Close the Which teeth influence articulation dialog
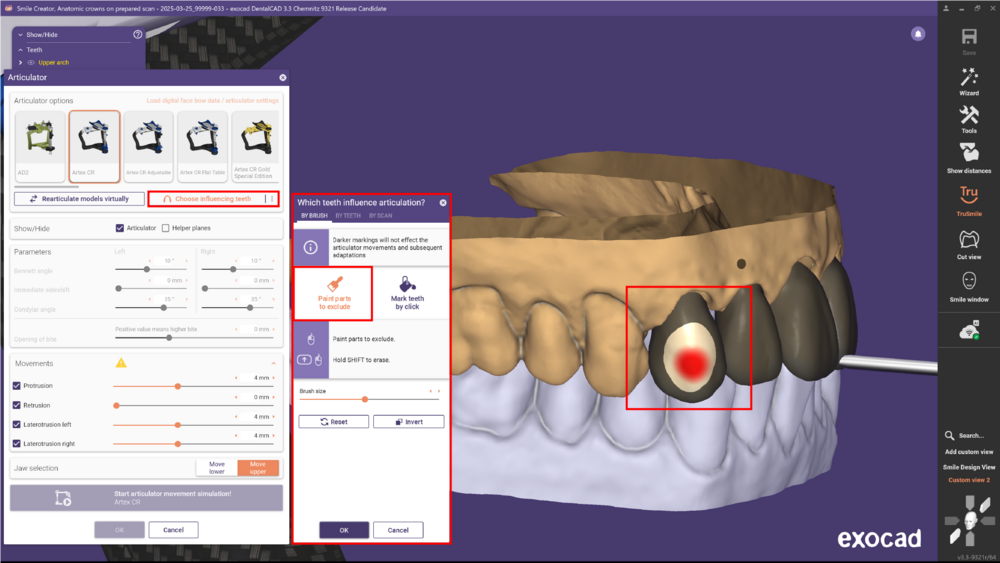The width and height of the screenshot is (1000, 563). click(443, 203)
